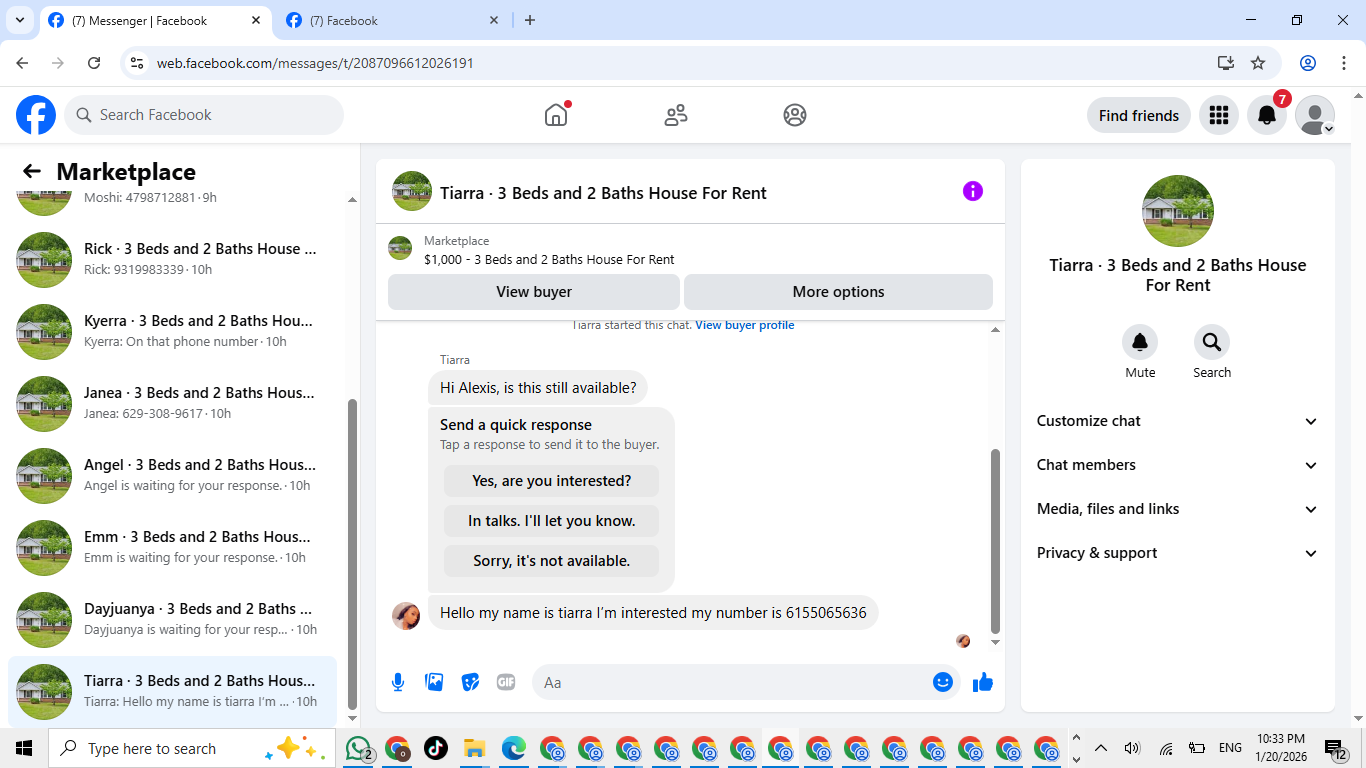Click the More options button
The width and height of the screenshot is (1366, 768).
pyautogui.click(x=838, y=292)
